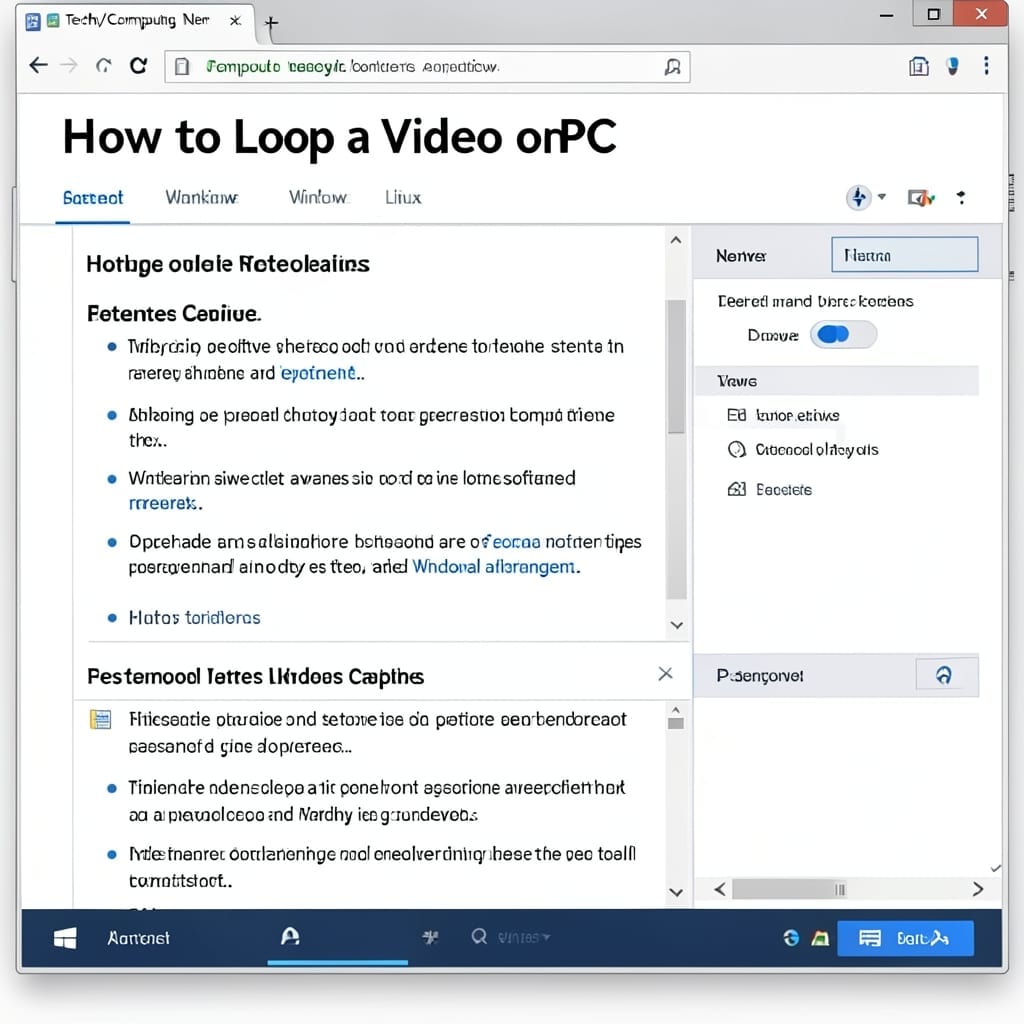
Task: Click the taskbar star-shaped icon
Action: pyautogui.click(x=430, y=938)
